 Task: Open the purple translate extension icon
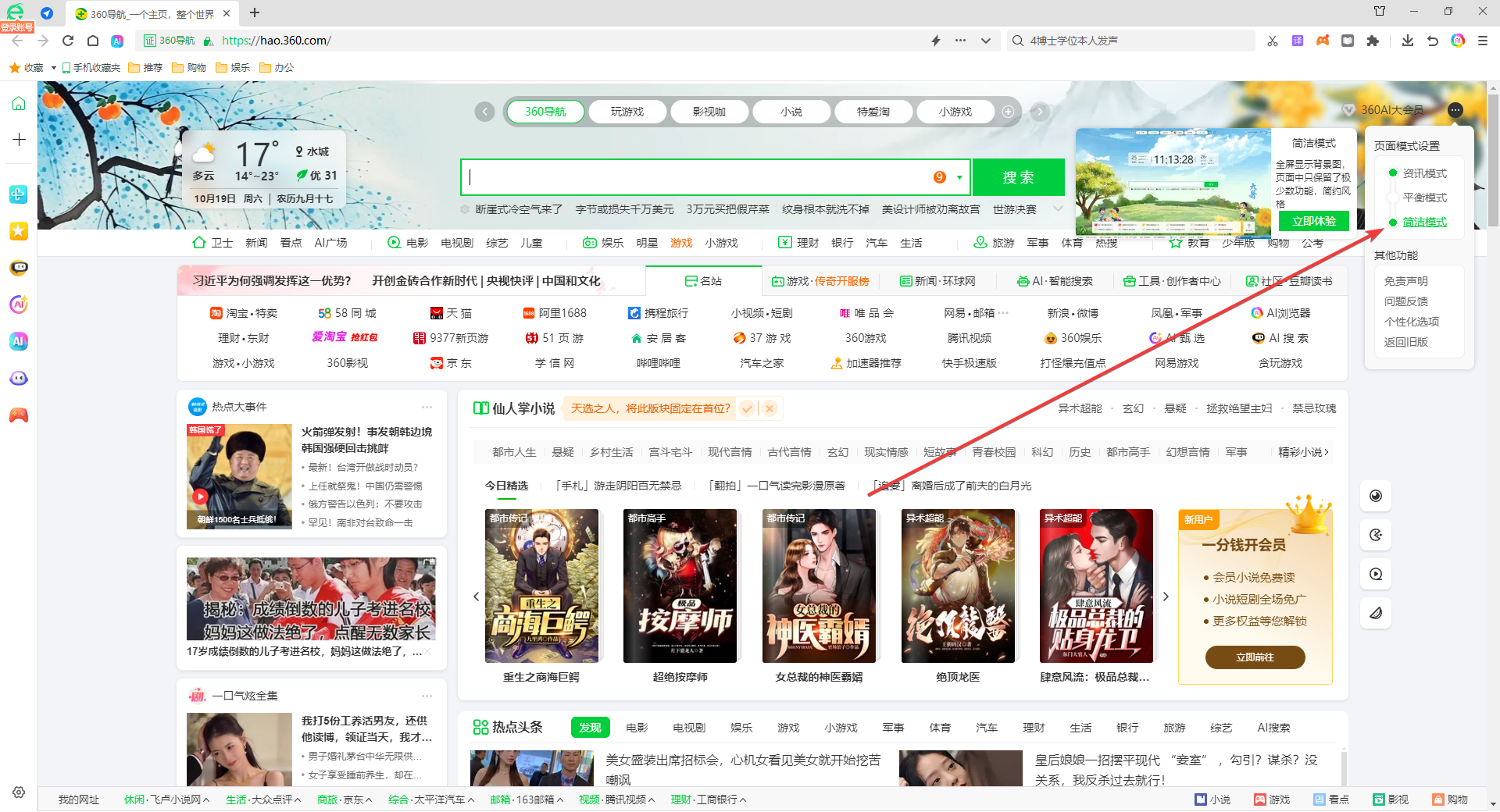click(1298, 41)
